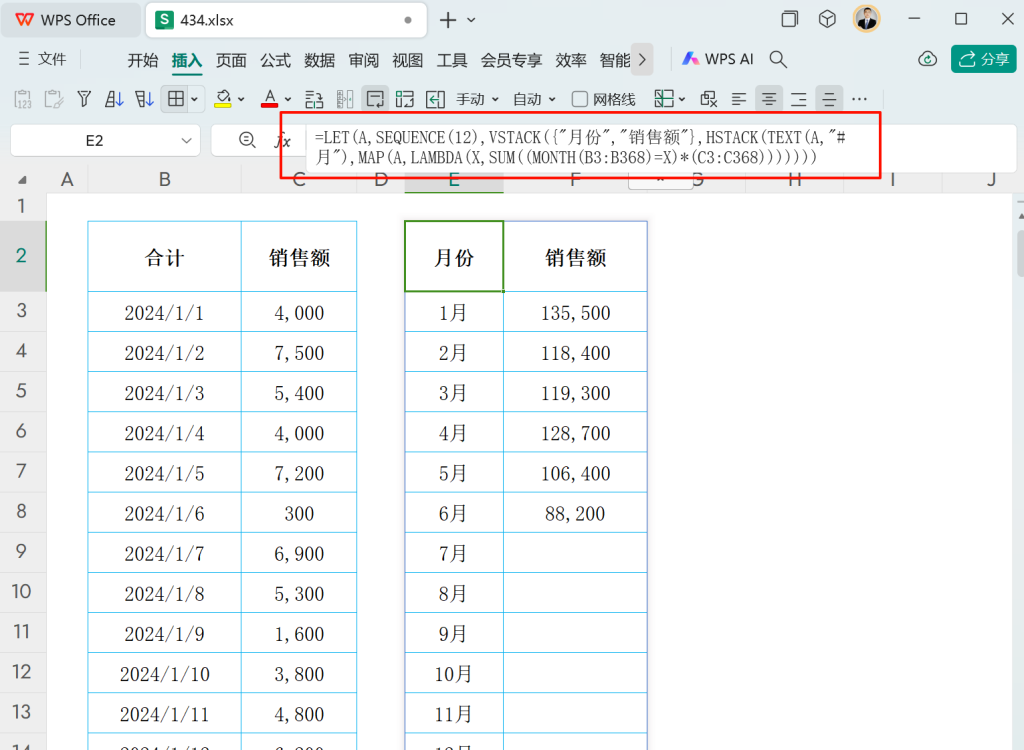Open the 手动 dropdown

477,99
